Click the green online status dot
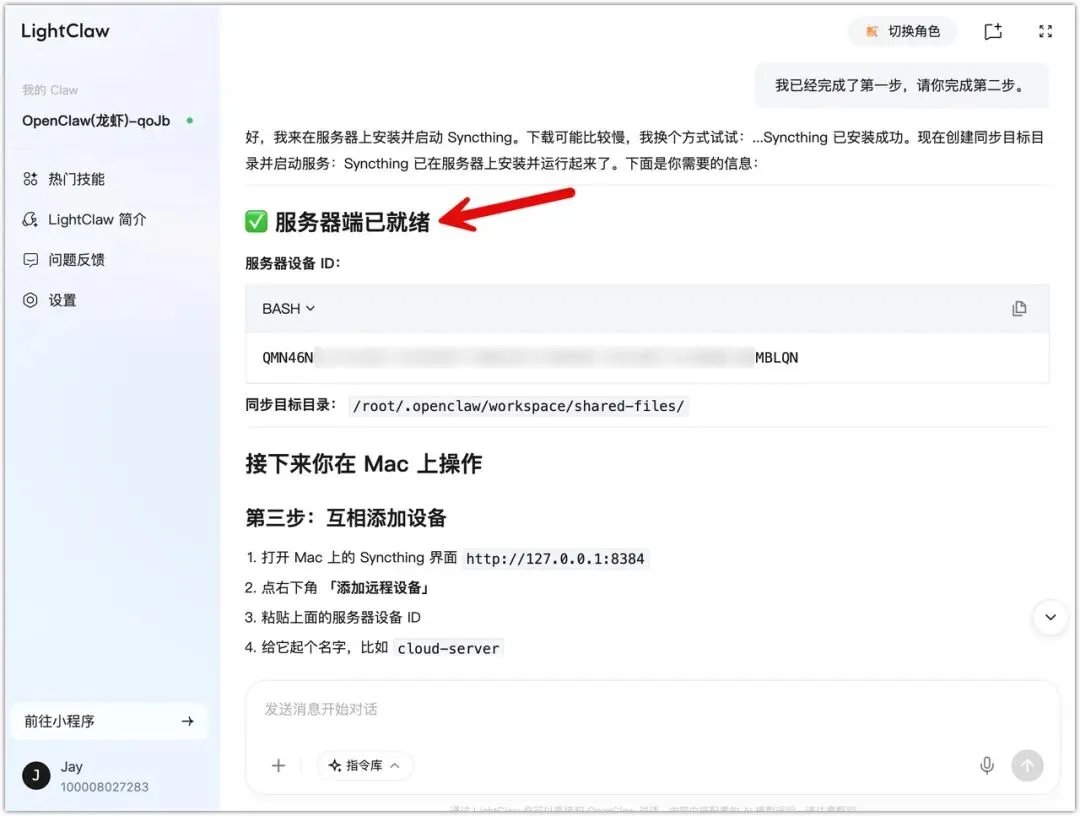This screenshot has width=1080, height=816. coord(189,121)
